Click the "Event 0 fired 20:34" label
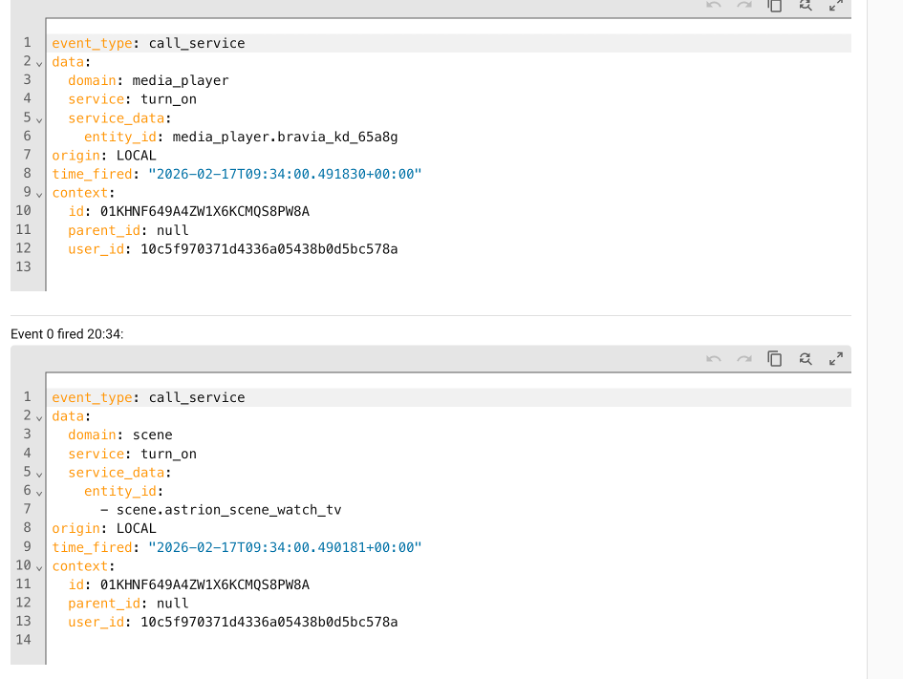Screen dimensions: 904x680 [67, 334]
